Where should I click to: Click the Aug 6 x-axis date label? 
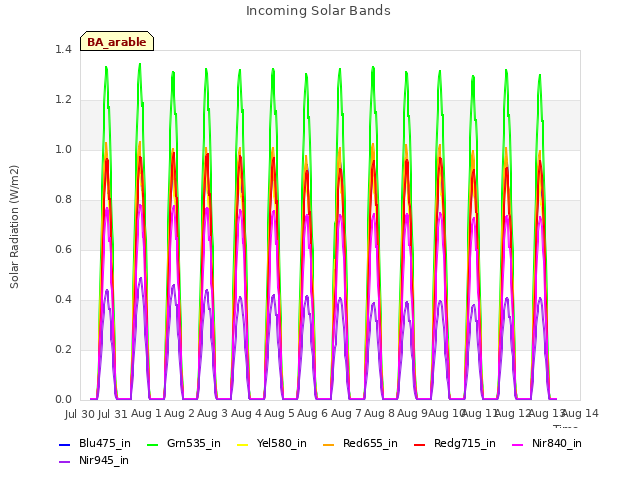pos(313,413)
